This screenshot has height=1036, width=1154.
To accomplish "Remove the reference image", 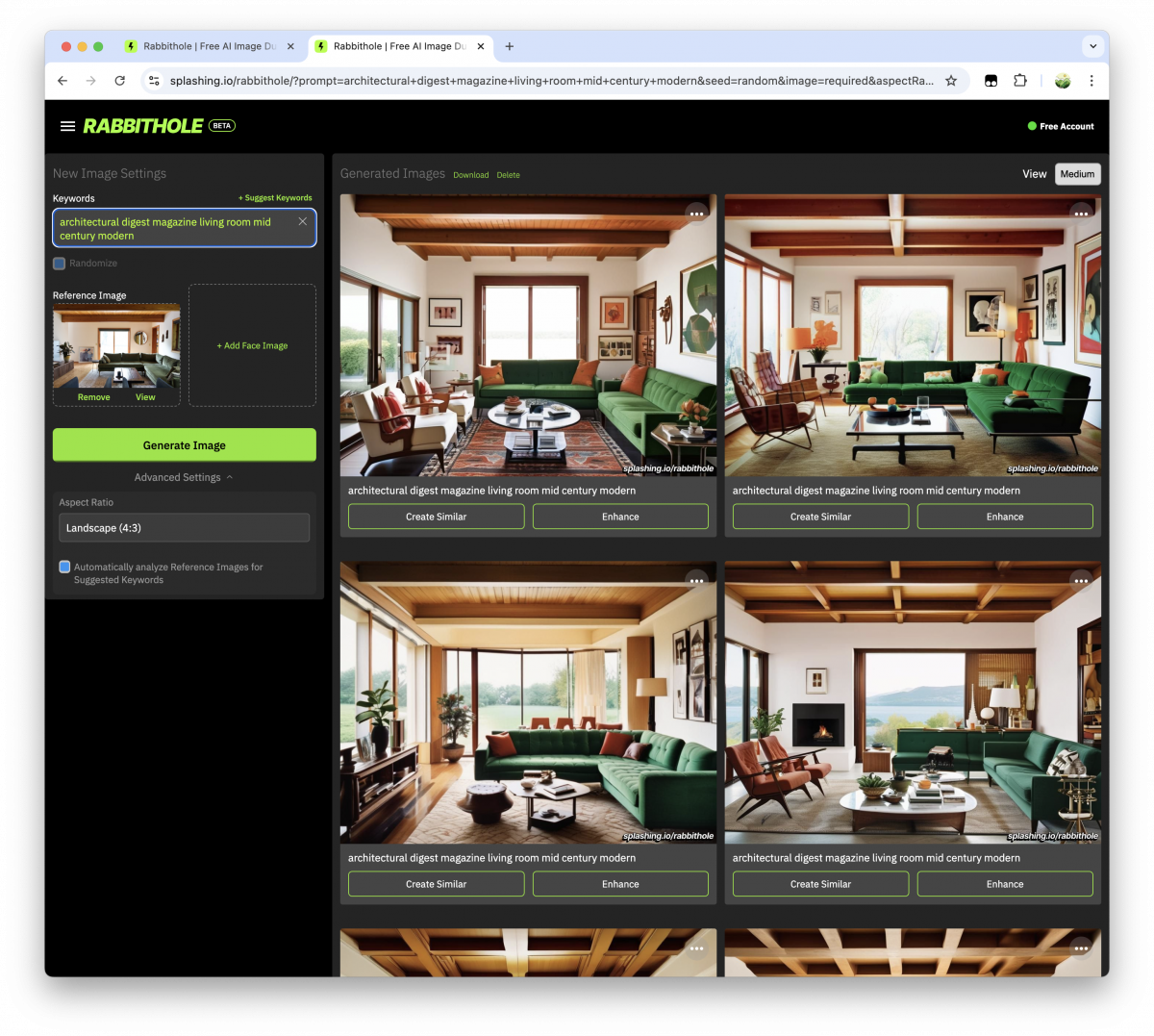I will tap(93, 397).
